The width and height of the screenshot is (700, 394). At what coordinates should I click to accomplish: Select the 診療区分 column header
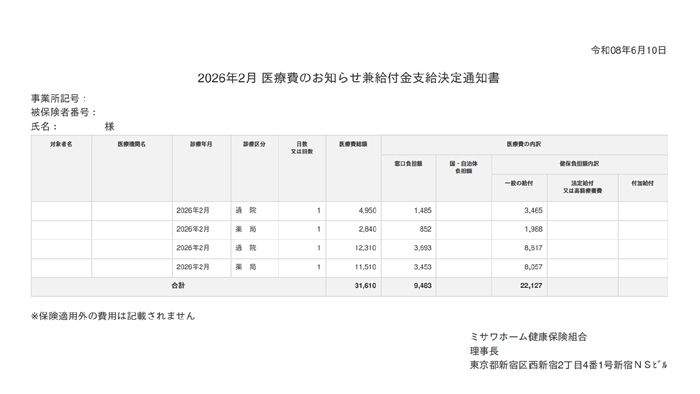pos(254,144)
